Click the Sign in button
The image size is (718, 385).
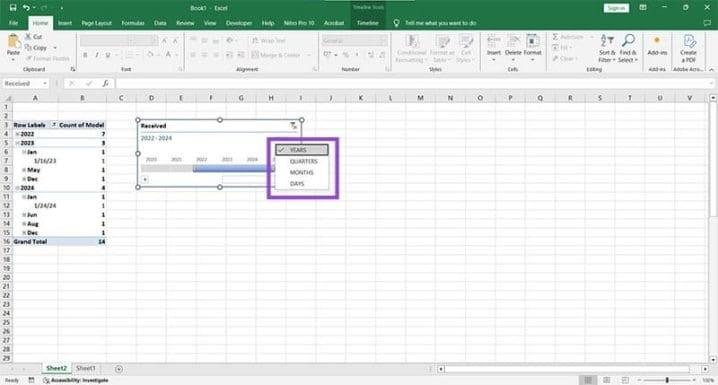[x=616, y=8]
